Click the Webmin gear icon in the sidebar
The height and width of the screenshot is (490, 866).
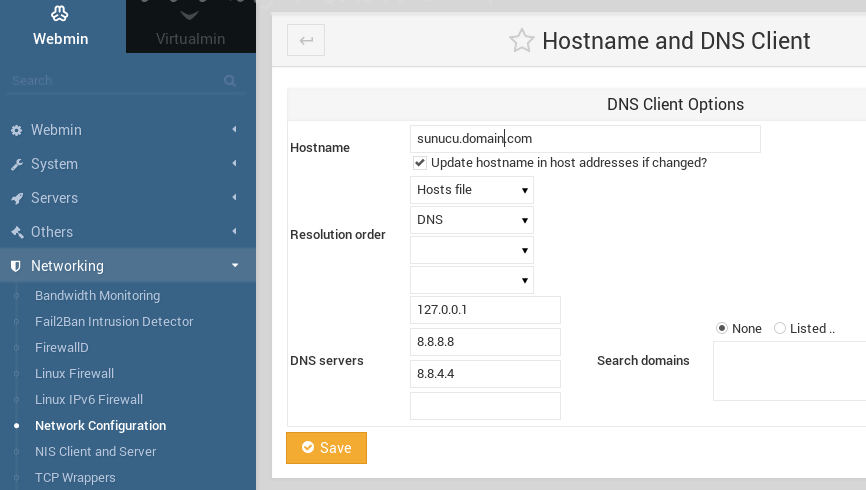pyautogui.click(x=16, y=130)
